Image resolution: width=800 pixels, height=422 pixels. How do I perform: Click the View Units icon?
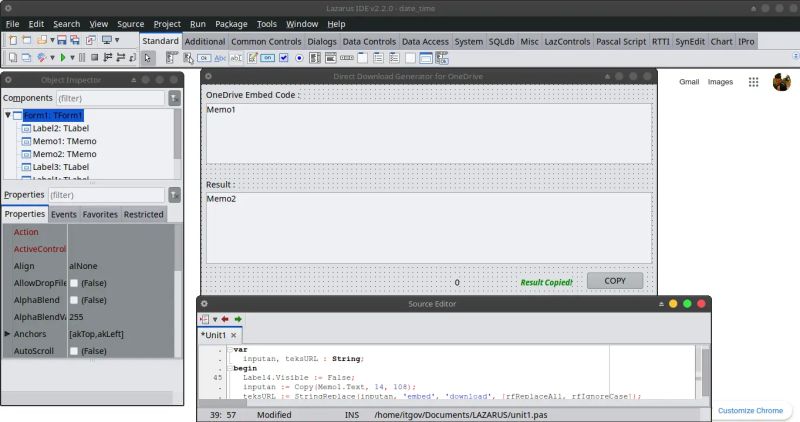[x=13, y=58]
